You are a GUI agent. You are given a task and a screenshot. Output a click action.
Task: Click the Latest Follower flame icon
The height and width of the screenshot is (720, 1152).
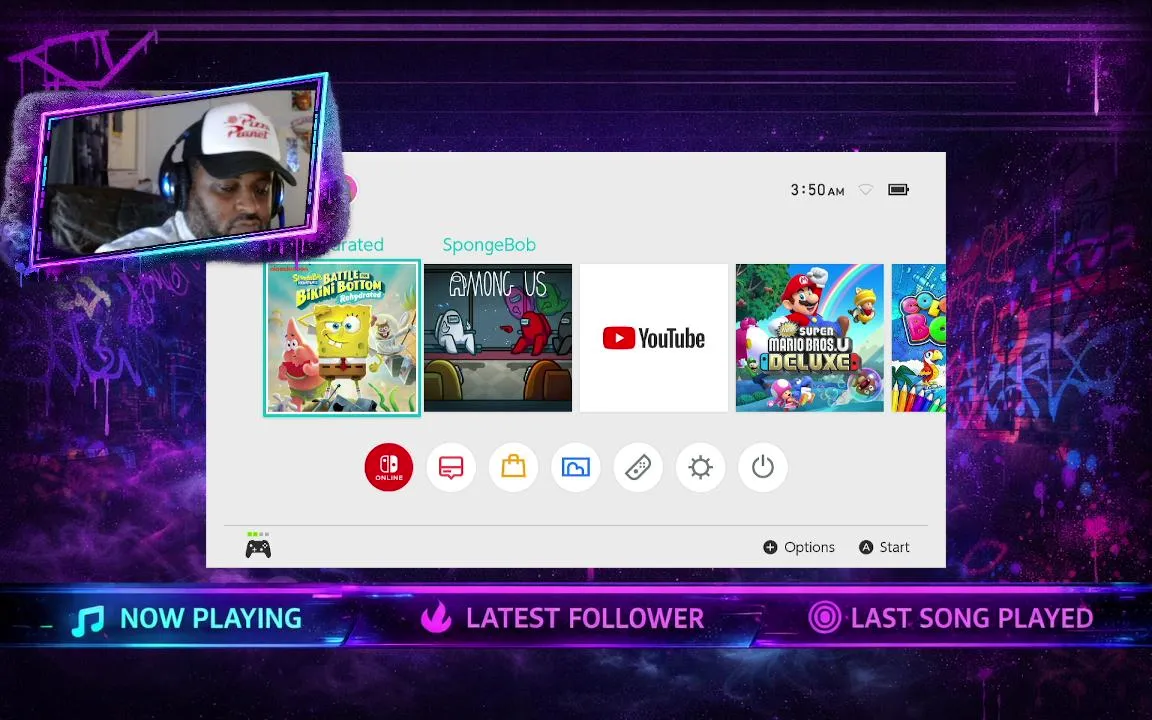pos(436,617)
